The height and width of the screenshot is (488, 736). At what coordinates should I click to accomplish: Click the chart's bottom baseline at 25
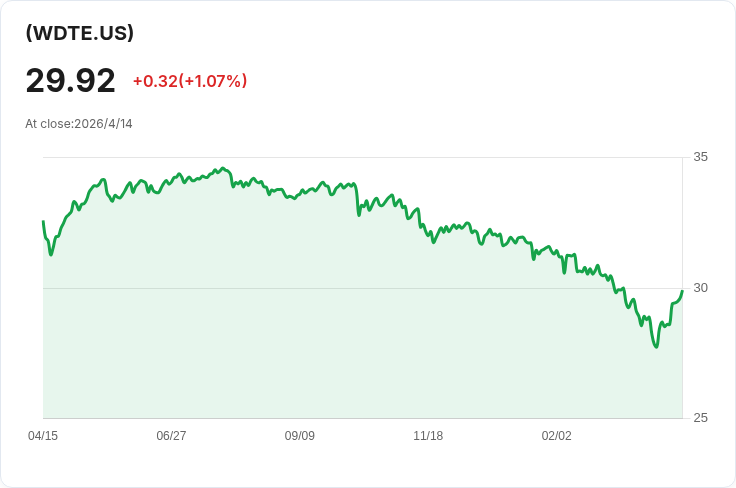pyautogui.click(x=360, y=418)
